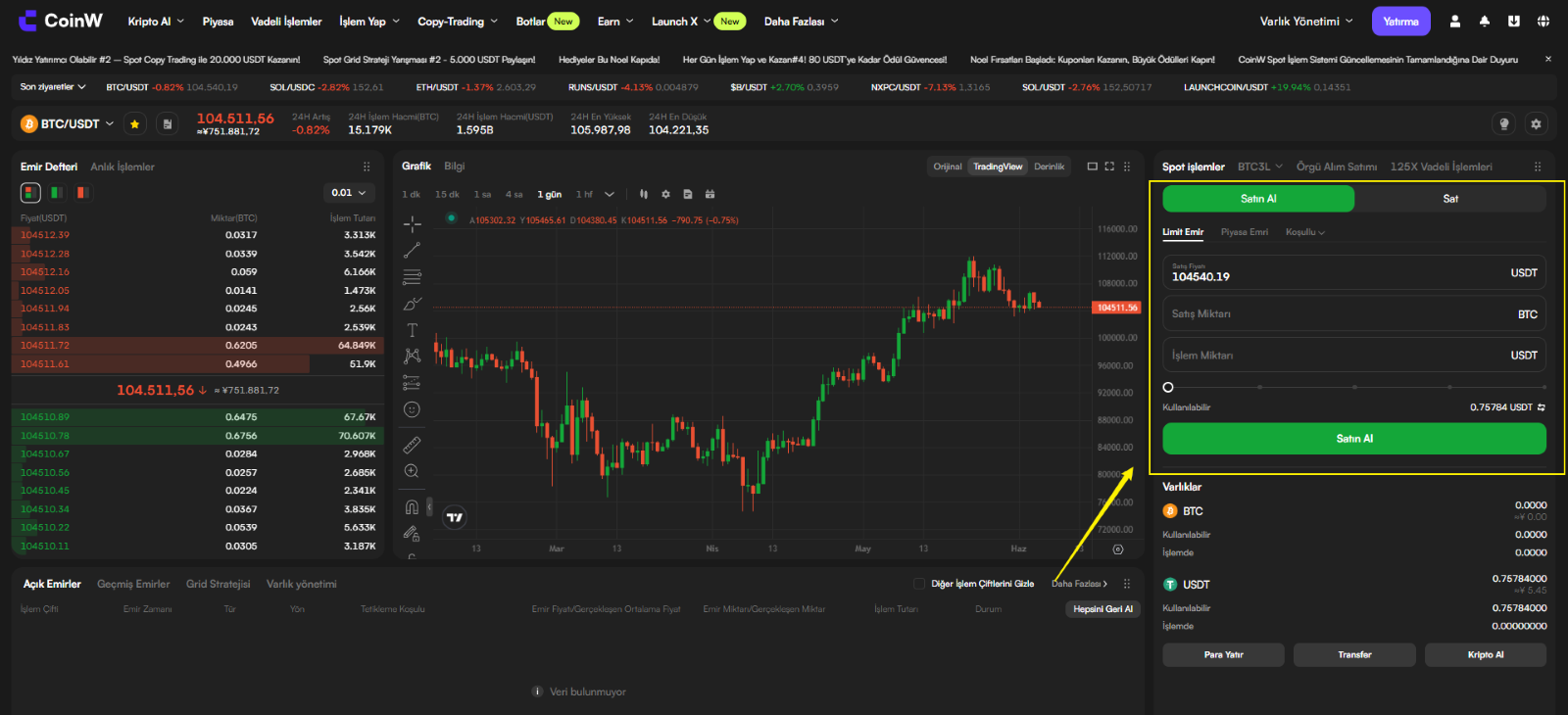1568x715 pixels.
Task: Open the user account profile icon
Action: click(x=1455, y=21)
